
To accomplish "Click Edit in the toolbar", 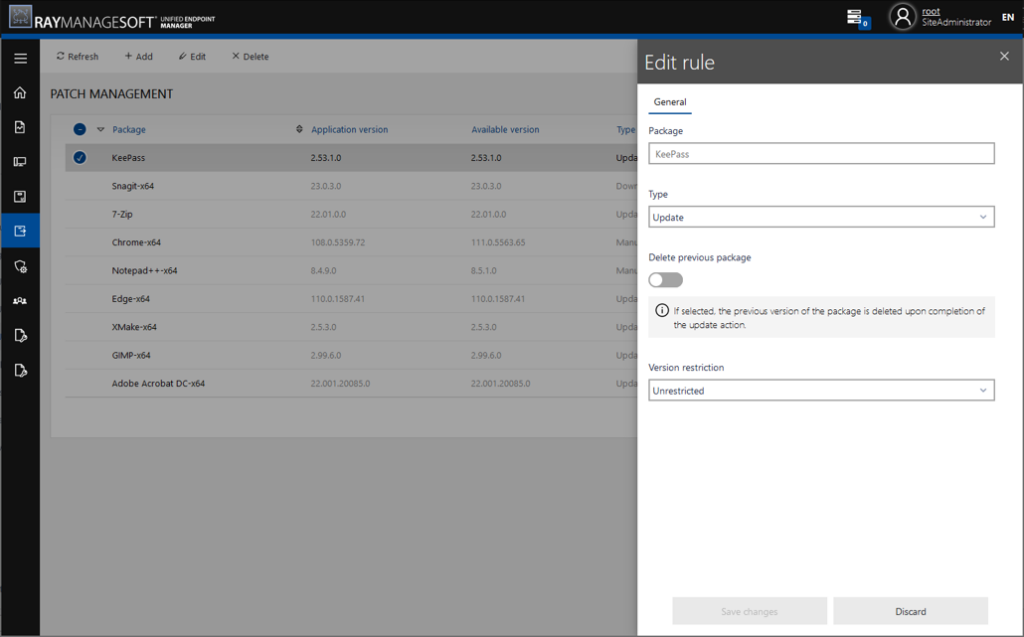I will tap(192, 56).
